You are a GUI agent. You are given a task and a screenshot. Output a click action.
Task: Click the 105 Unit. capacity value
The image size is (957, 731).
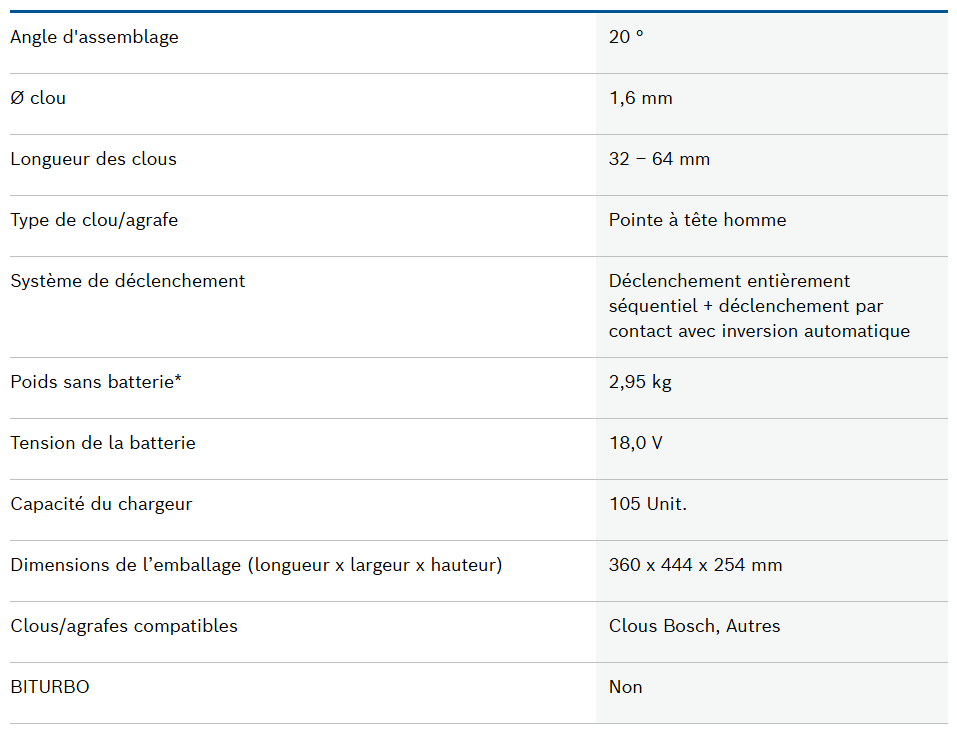(x=647, y=505)
